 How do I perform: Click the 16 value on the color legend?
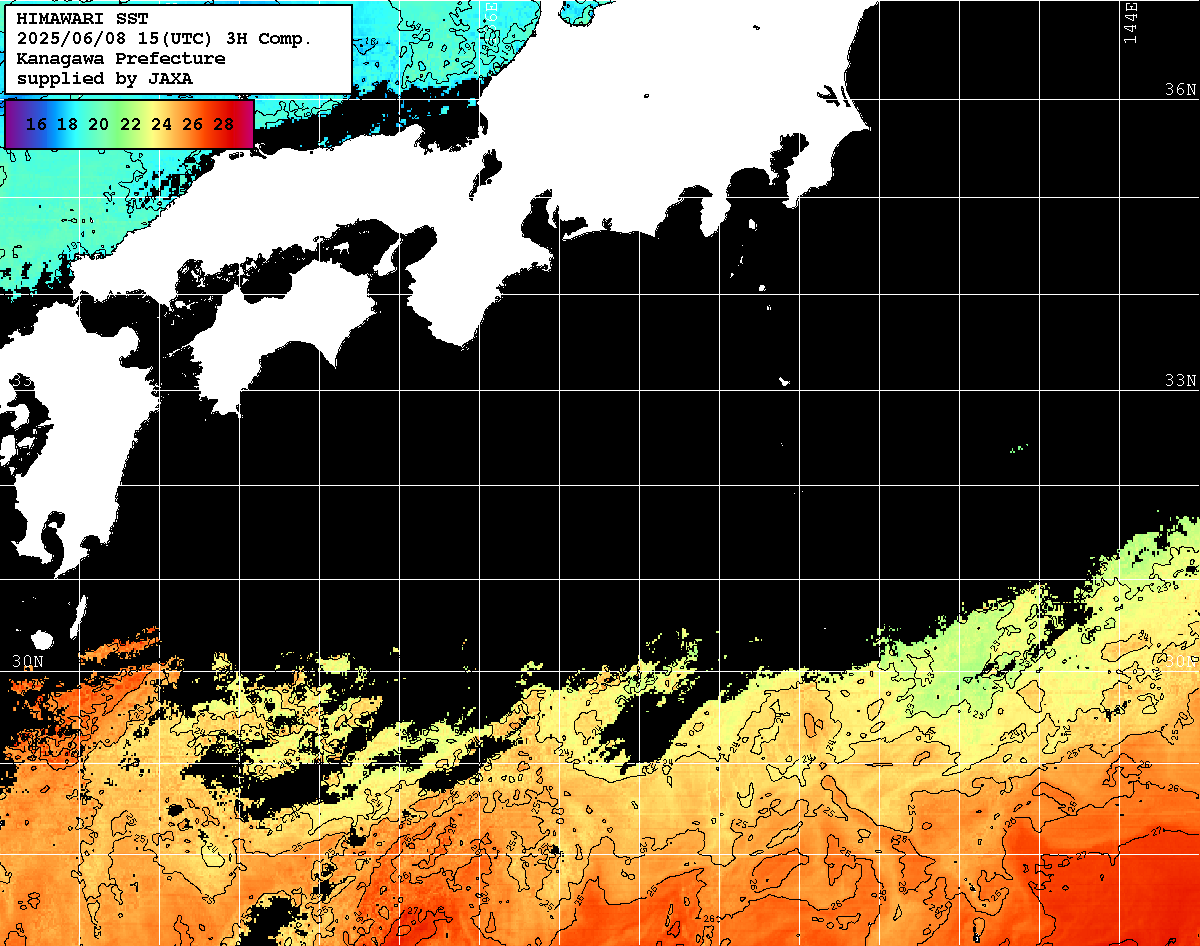click(36, 124)
